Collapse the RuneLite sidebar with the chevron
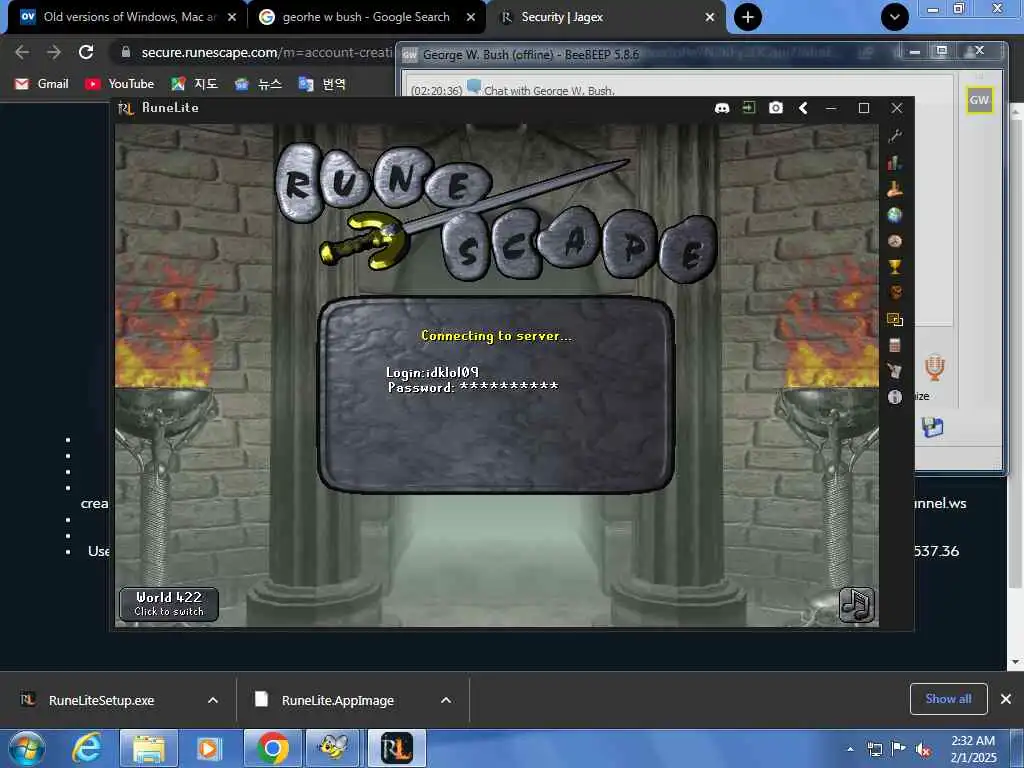This screenshot has height=768, width=1024. click(x=803, y=108)
